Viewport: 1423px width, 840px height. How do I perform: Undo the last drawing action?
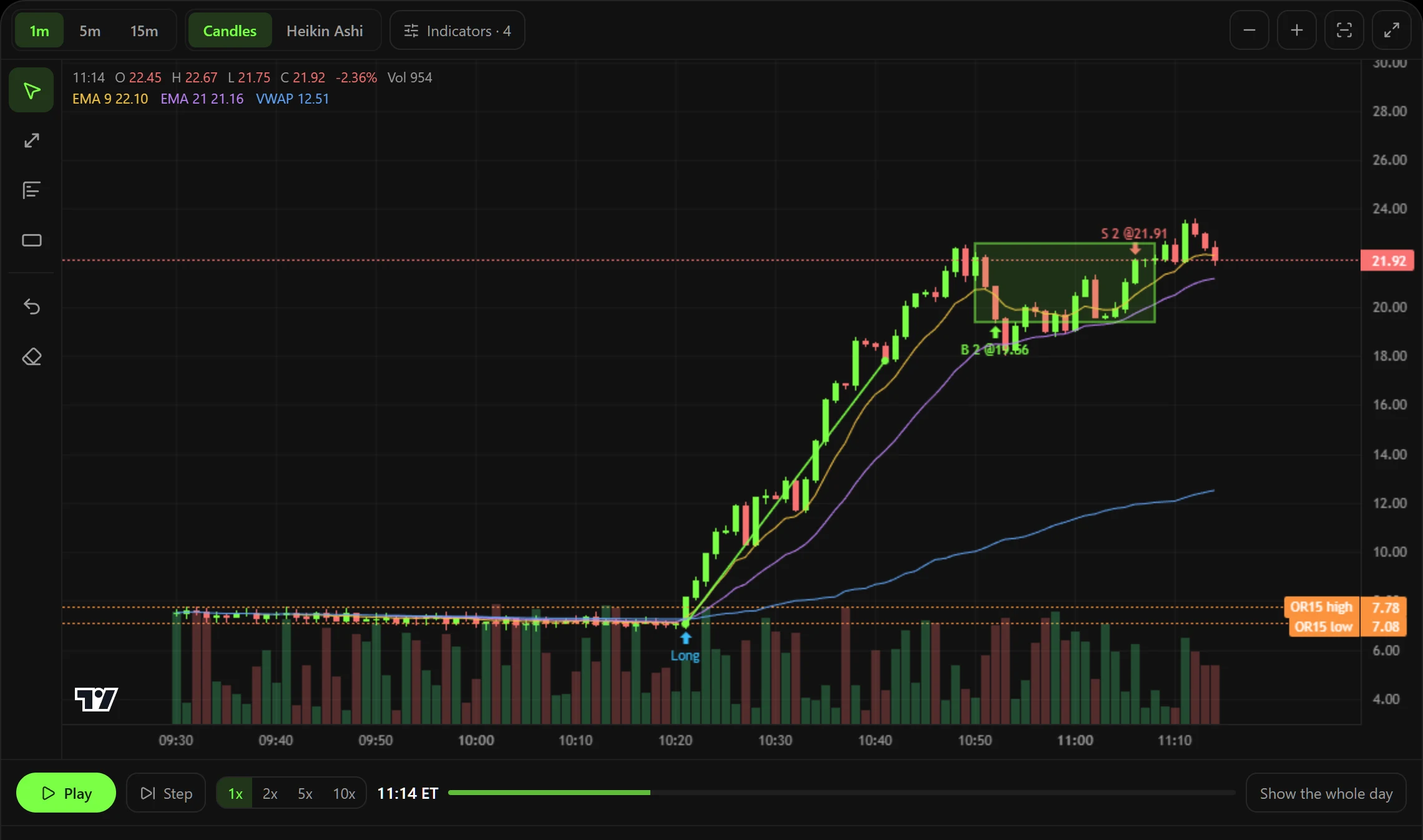[x=31, y=306]
